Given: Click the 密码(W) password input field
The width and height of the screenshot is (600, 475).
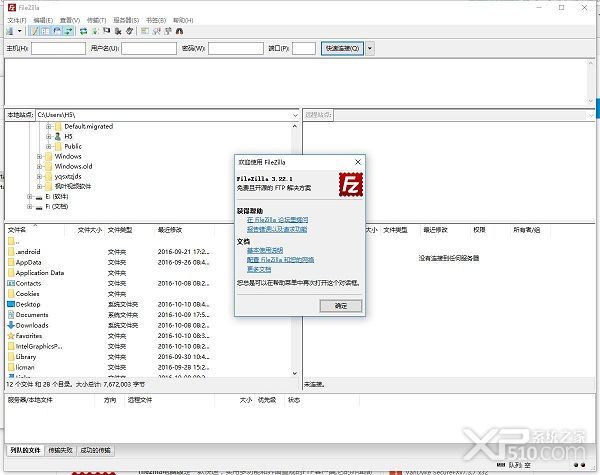Looking at the screenshot, I should [x=236, y=48].
